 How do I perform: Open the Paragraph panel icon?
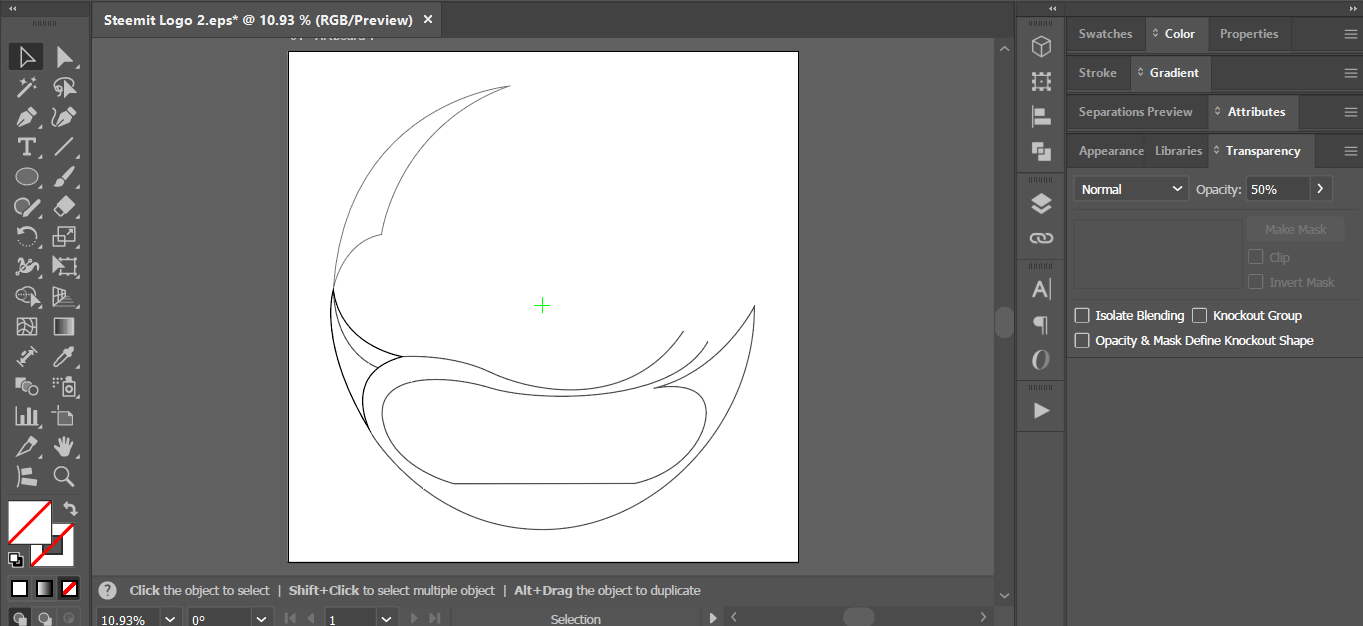(1041, 324)
